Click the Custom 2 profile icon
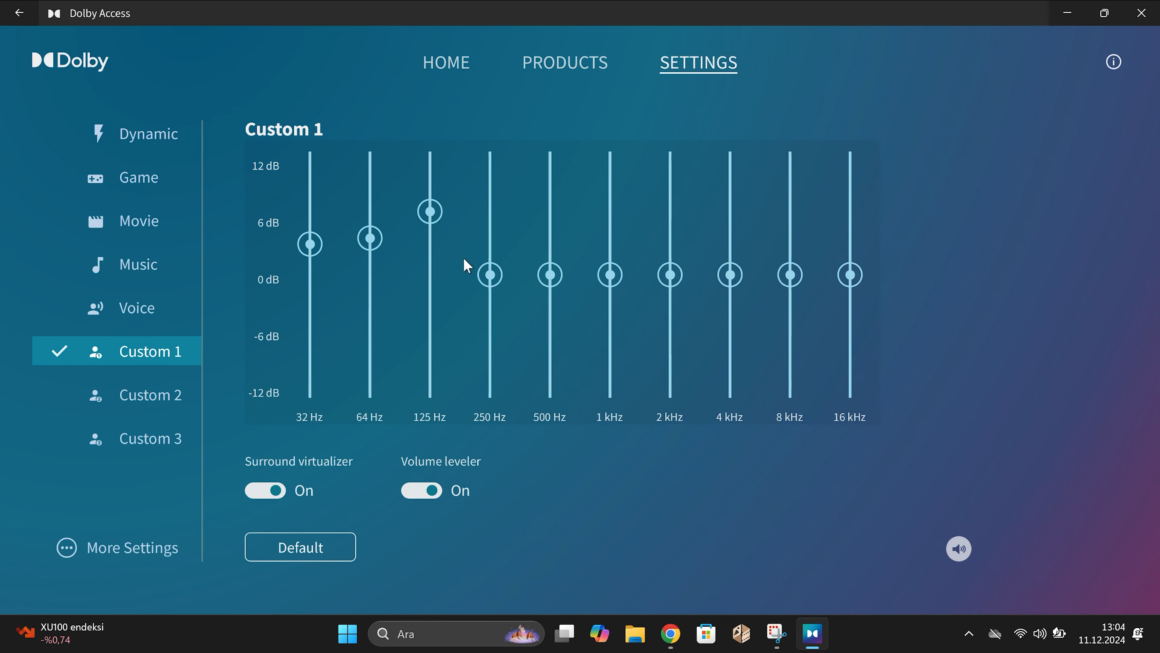Screen dimensions: 1160x653 [95, 396]
